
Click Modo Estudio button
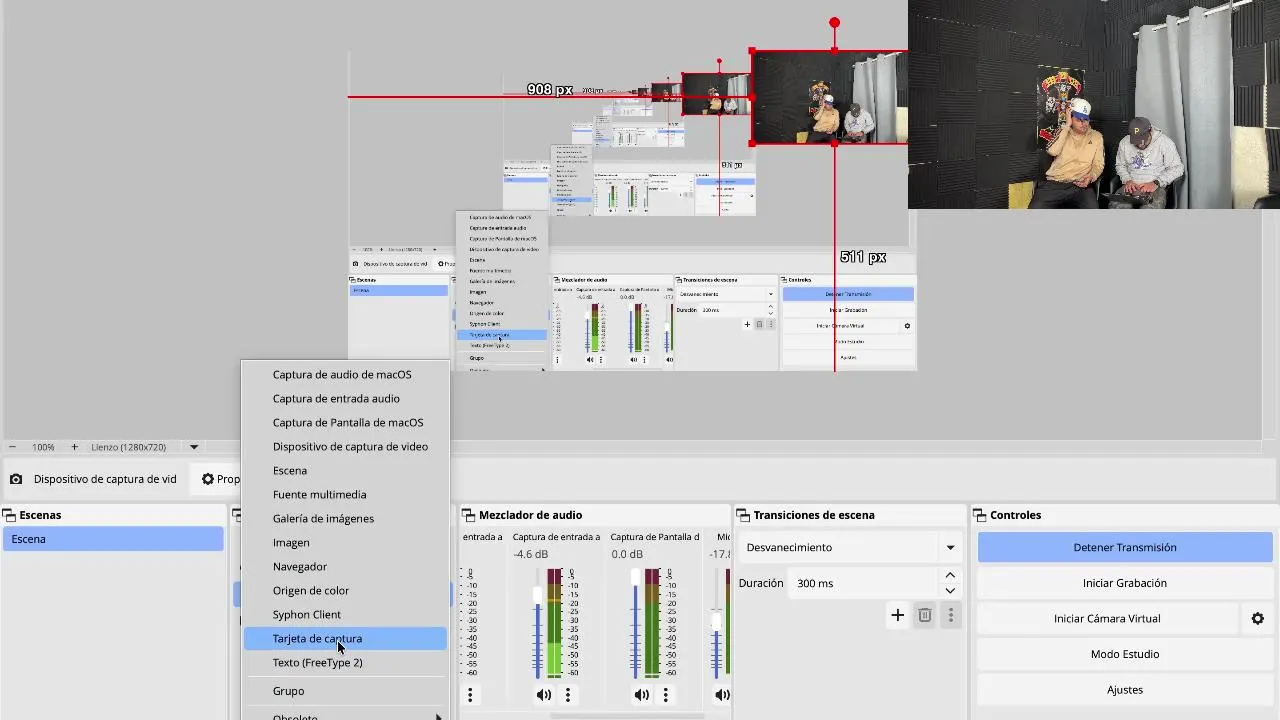click(1125, 654)
